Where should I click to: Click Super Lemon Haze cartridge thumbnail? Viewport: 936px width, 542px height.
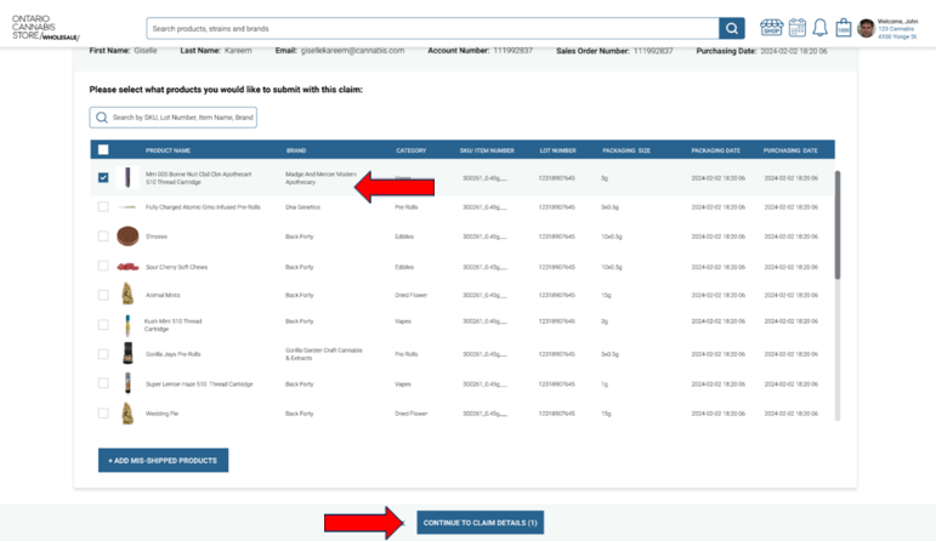coord(127,383)
